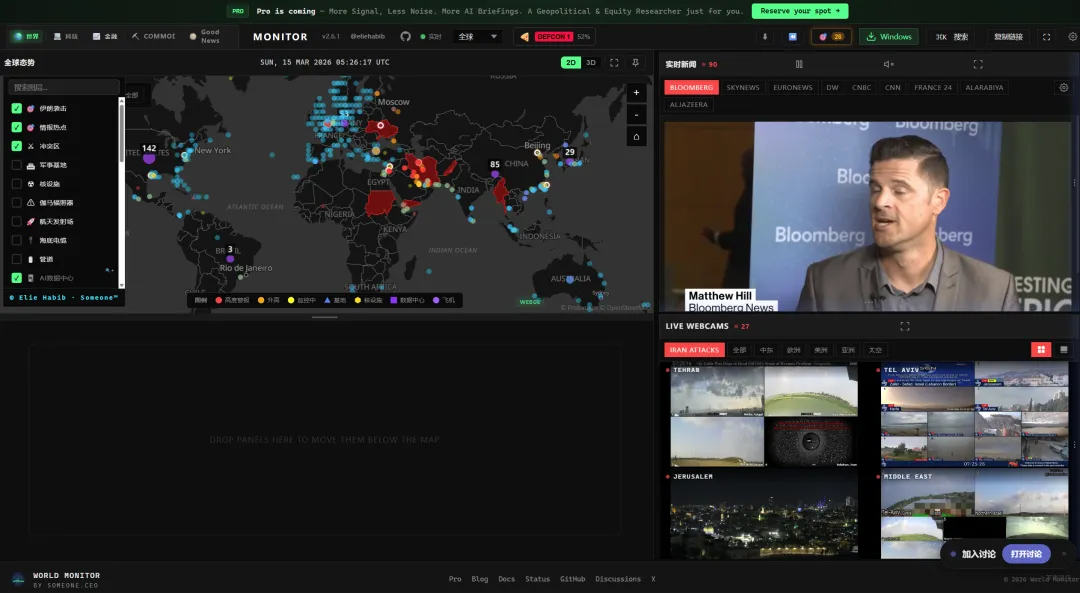Unmute the live news audio
The image size is (1080, 593).
(x=889, y=64)
